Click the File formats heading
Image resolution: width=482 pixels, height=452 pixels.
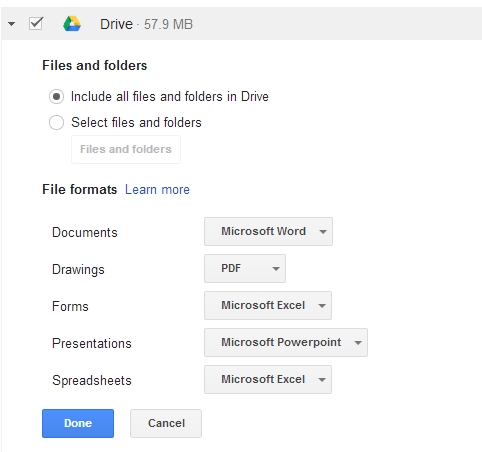coord(80,190)
